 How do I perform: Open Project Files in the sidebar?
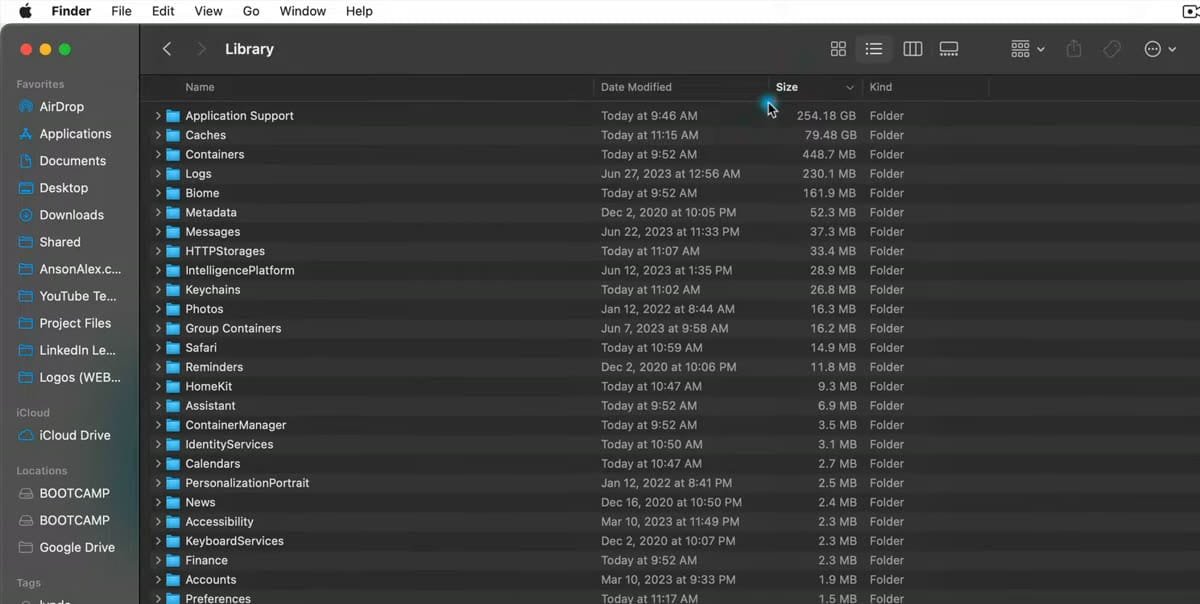coord(65,323)
